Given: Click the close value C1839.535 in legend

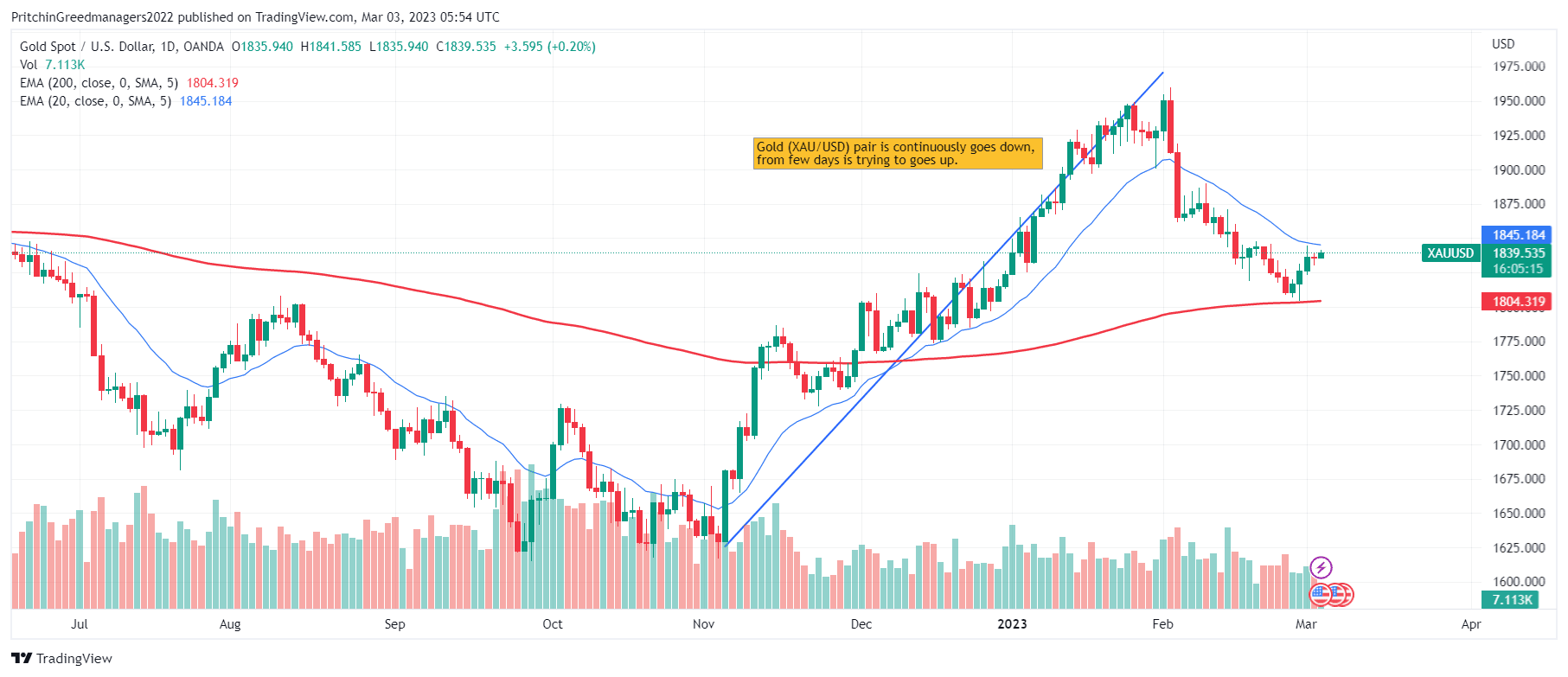Looking at the screenshot, I should pos(466,47).
